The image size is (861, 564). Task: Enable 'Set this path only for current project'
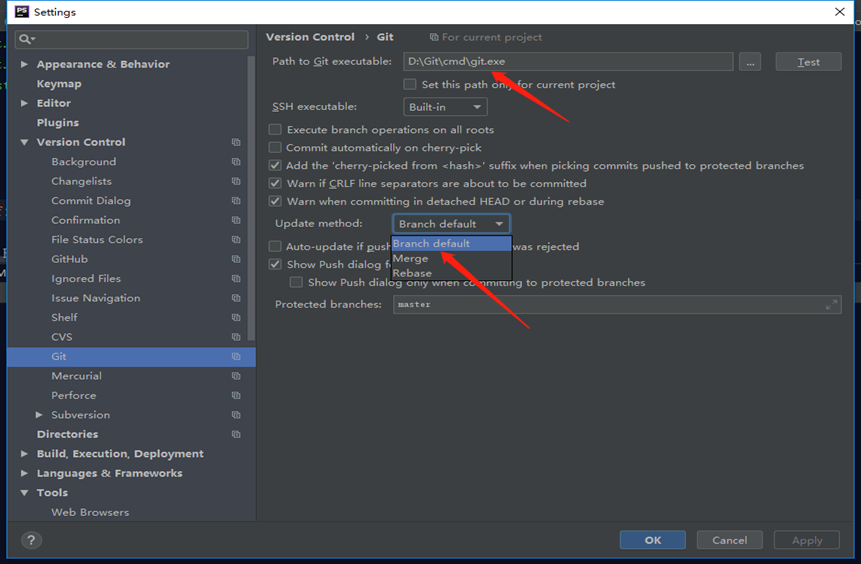coord(410,85)
